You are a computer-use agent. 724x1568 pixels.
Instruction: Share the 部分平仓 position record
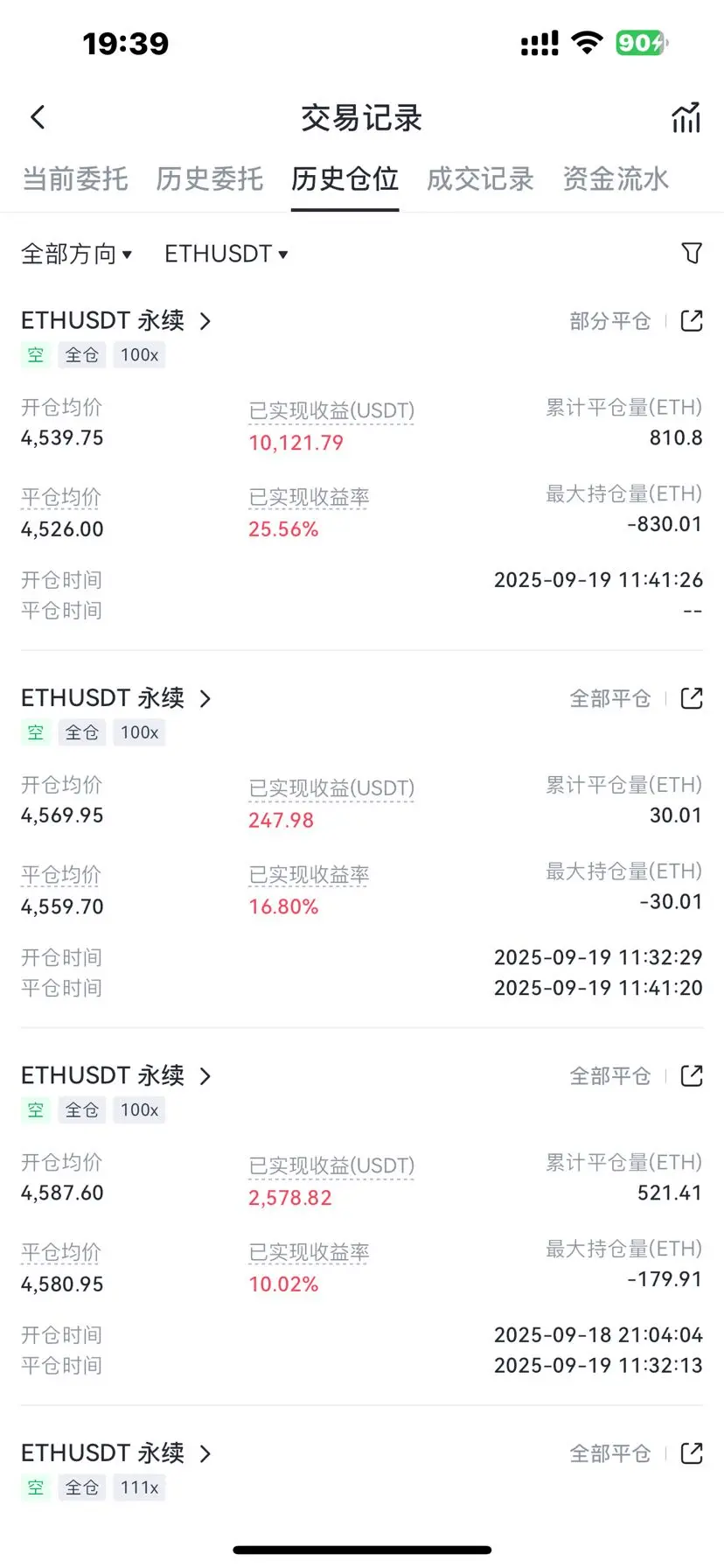pyautogui.click(x=692, y=321)
